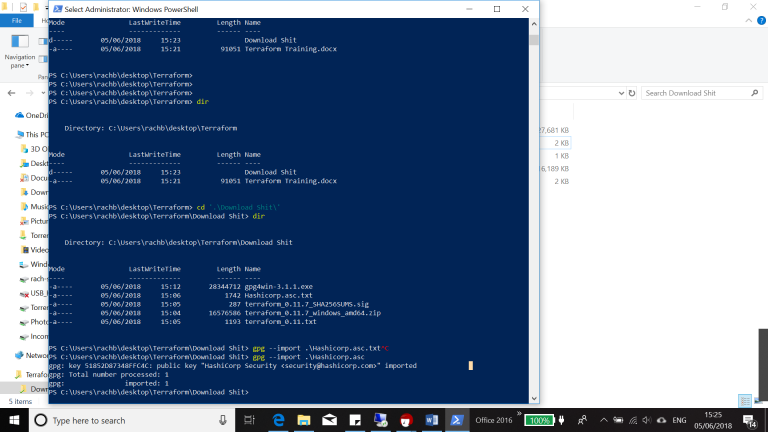Select This PC in the navigation tree
768x432 pixels.
tap(32, 134)
